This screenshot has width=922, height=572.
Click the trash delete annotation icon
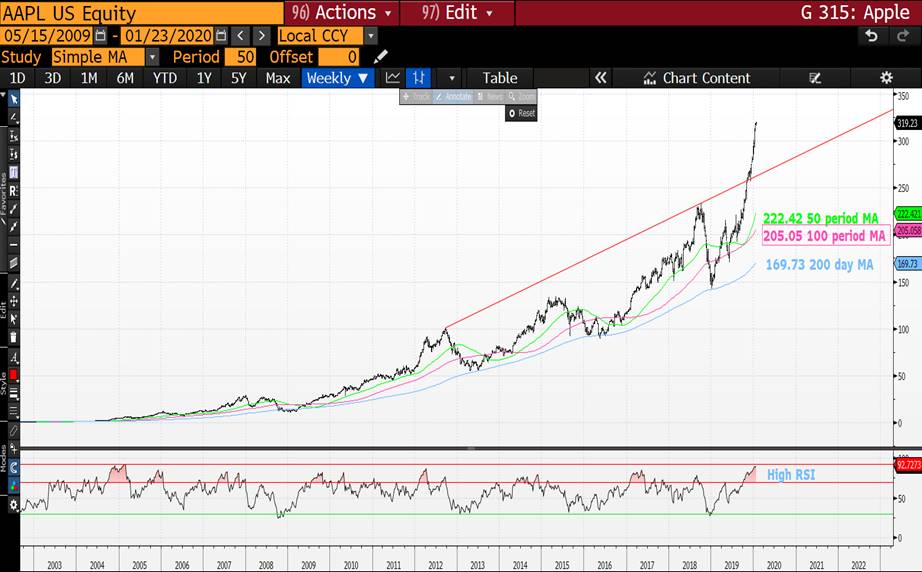13,338
